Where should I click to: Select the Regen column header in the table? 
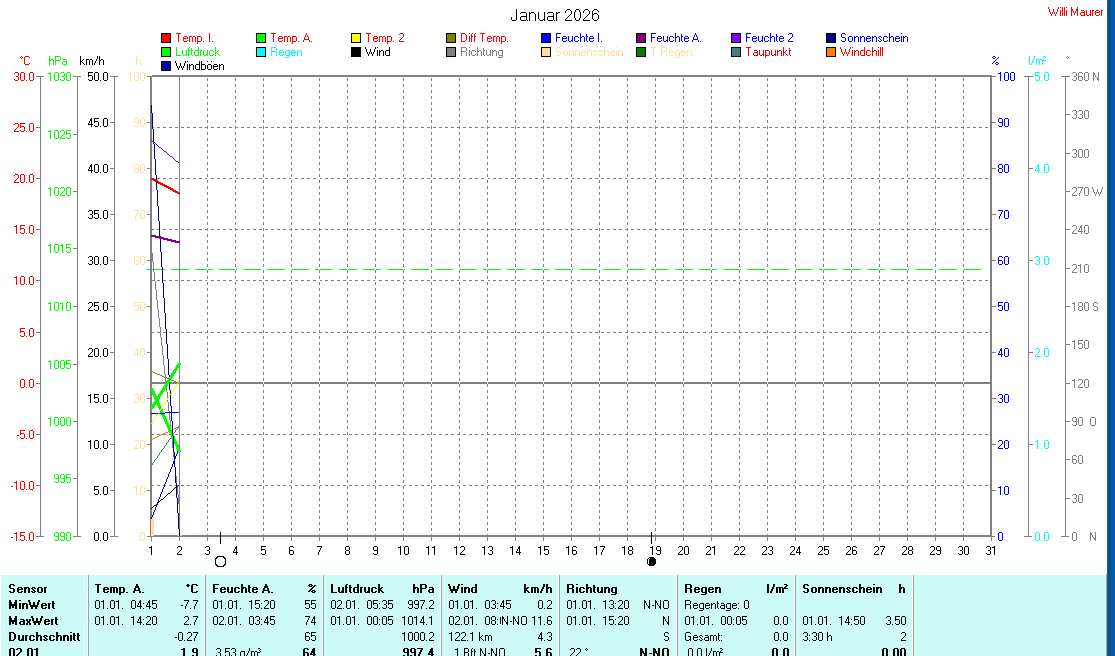pos(701,589)
